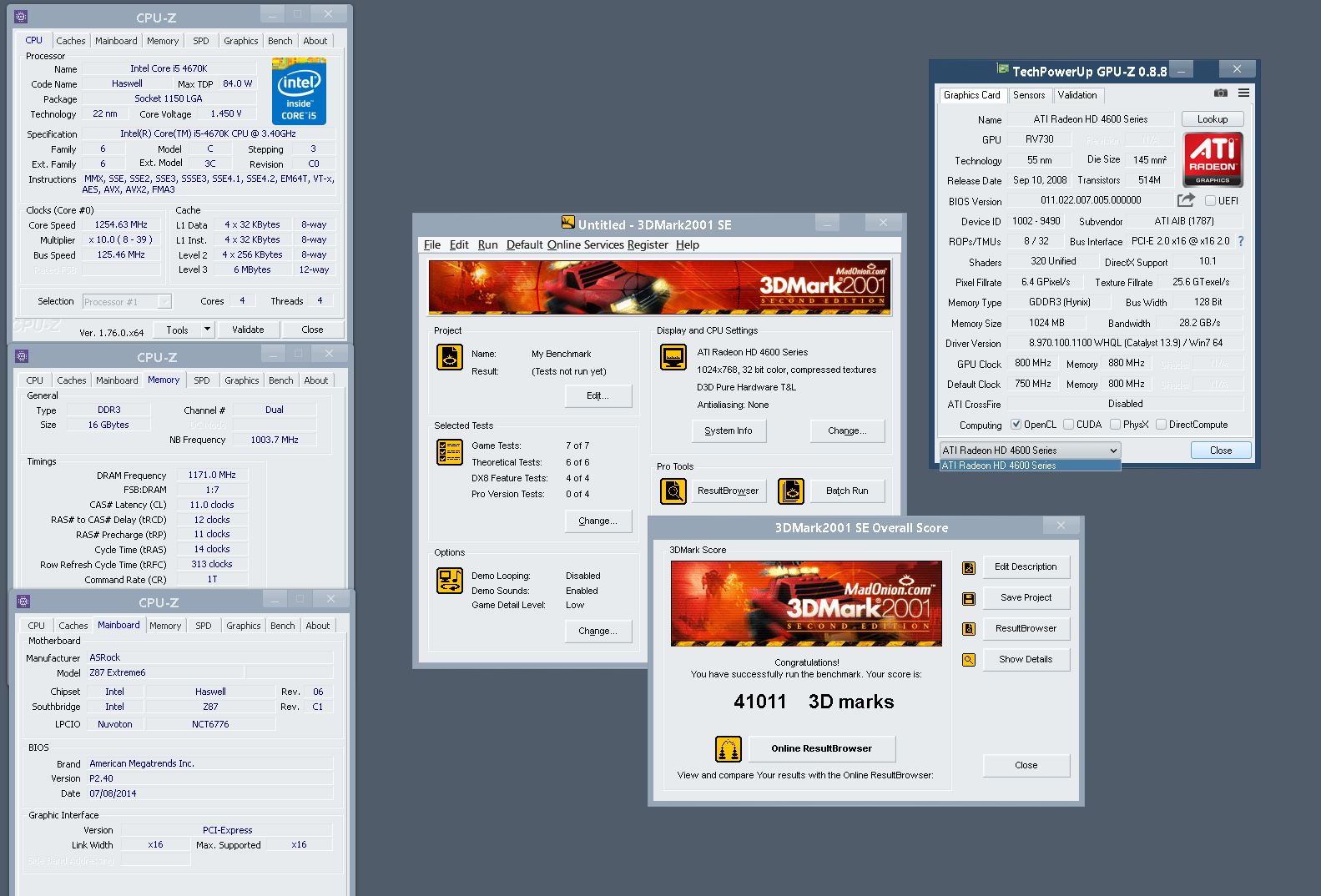Click the Batch Run icon
The image size is (1321, 896).
click(791, 491)
